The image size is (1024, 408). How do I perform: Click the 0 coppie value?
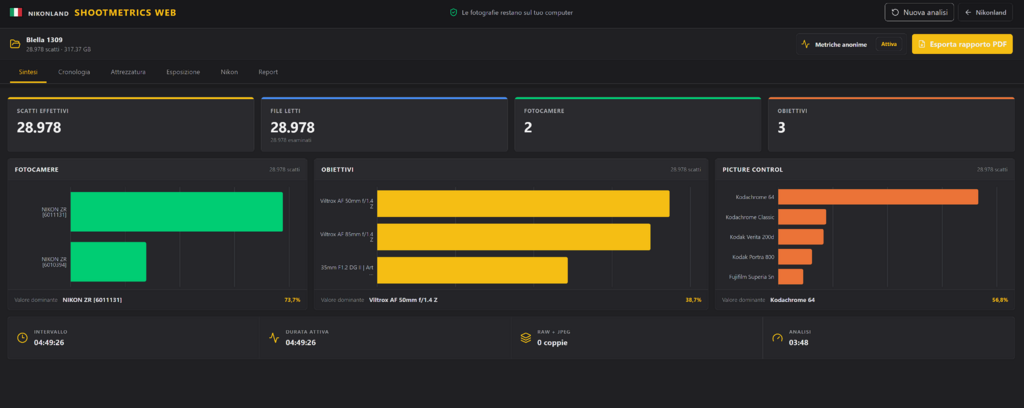point(552,343)
